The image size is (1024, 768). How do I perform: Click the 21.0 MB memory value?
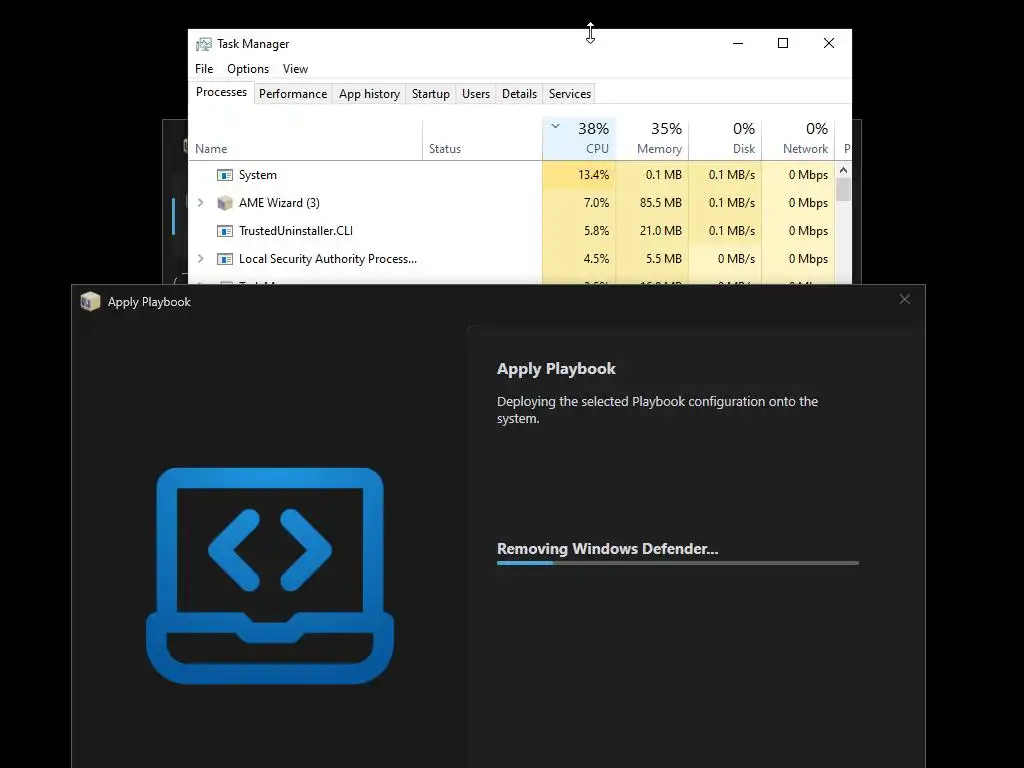[660, 231]
